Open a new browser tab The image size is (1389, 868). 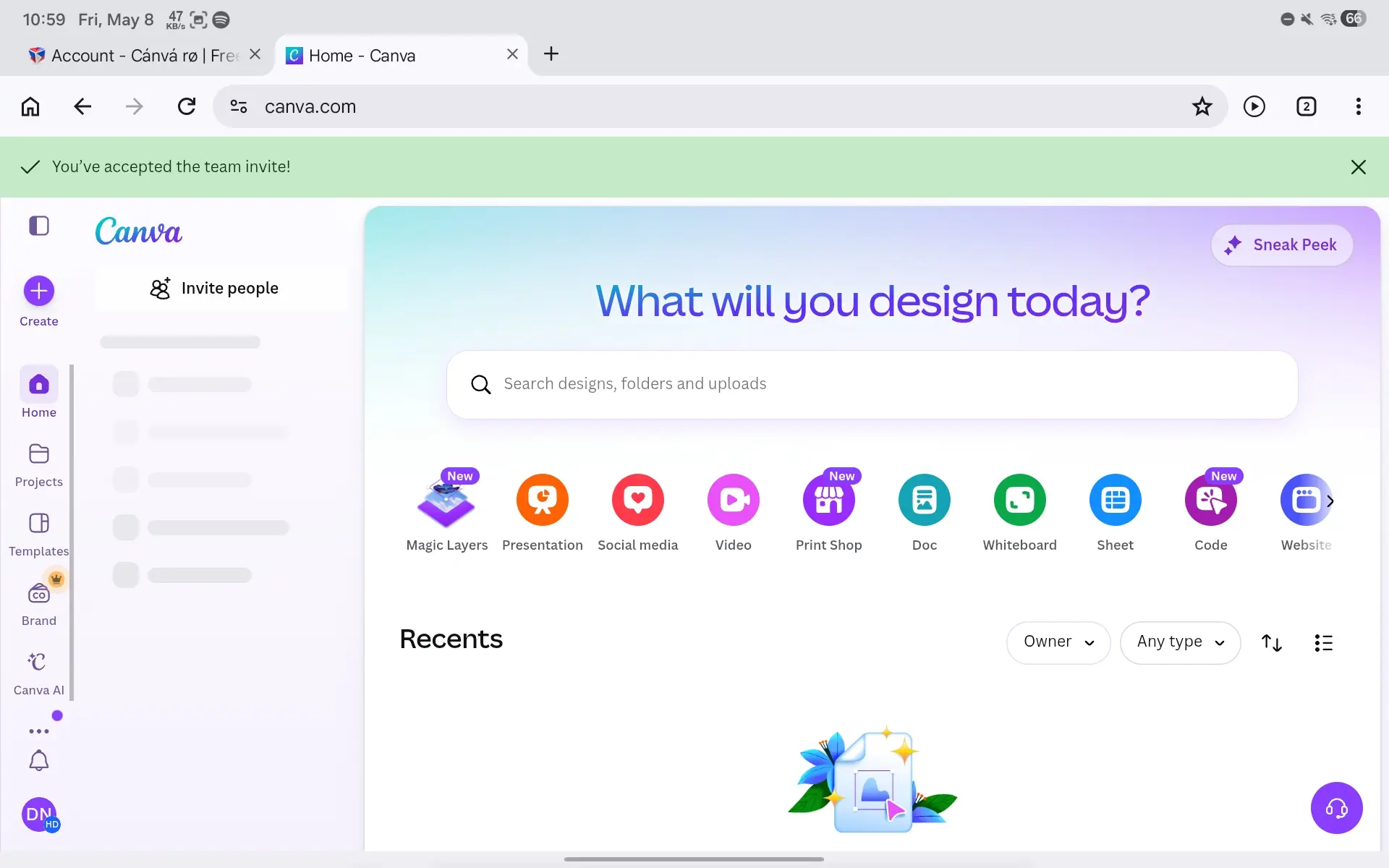[x=551, y=54]
